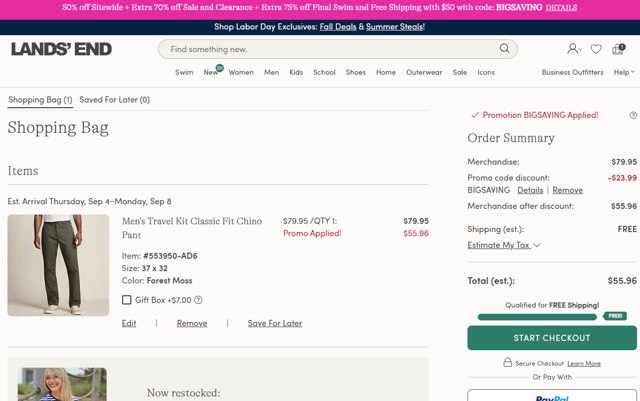Viewport: 640px width, 401px height.
Task: Click the Promo Applied! label on item
Action: click(x=312, y=233)
